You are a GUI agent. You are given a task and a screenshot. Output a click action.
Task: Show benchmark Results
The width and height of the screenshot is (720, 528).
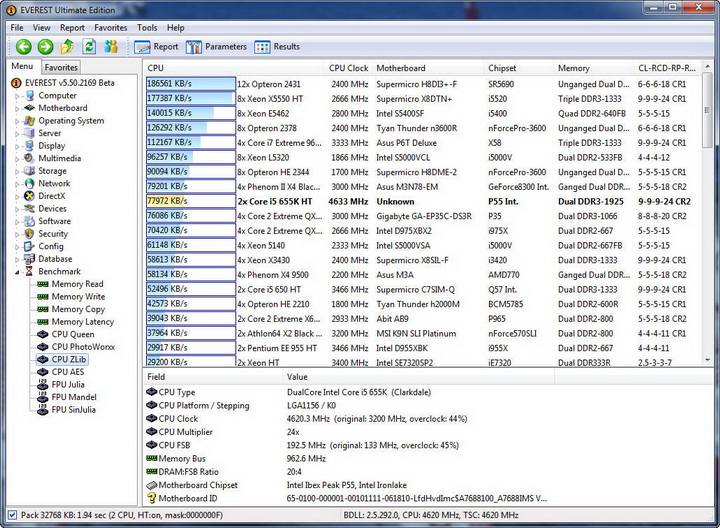coord(277,47)
